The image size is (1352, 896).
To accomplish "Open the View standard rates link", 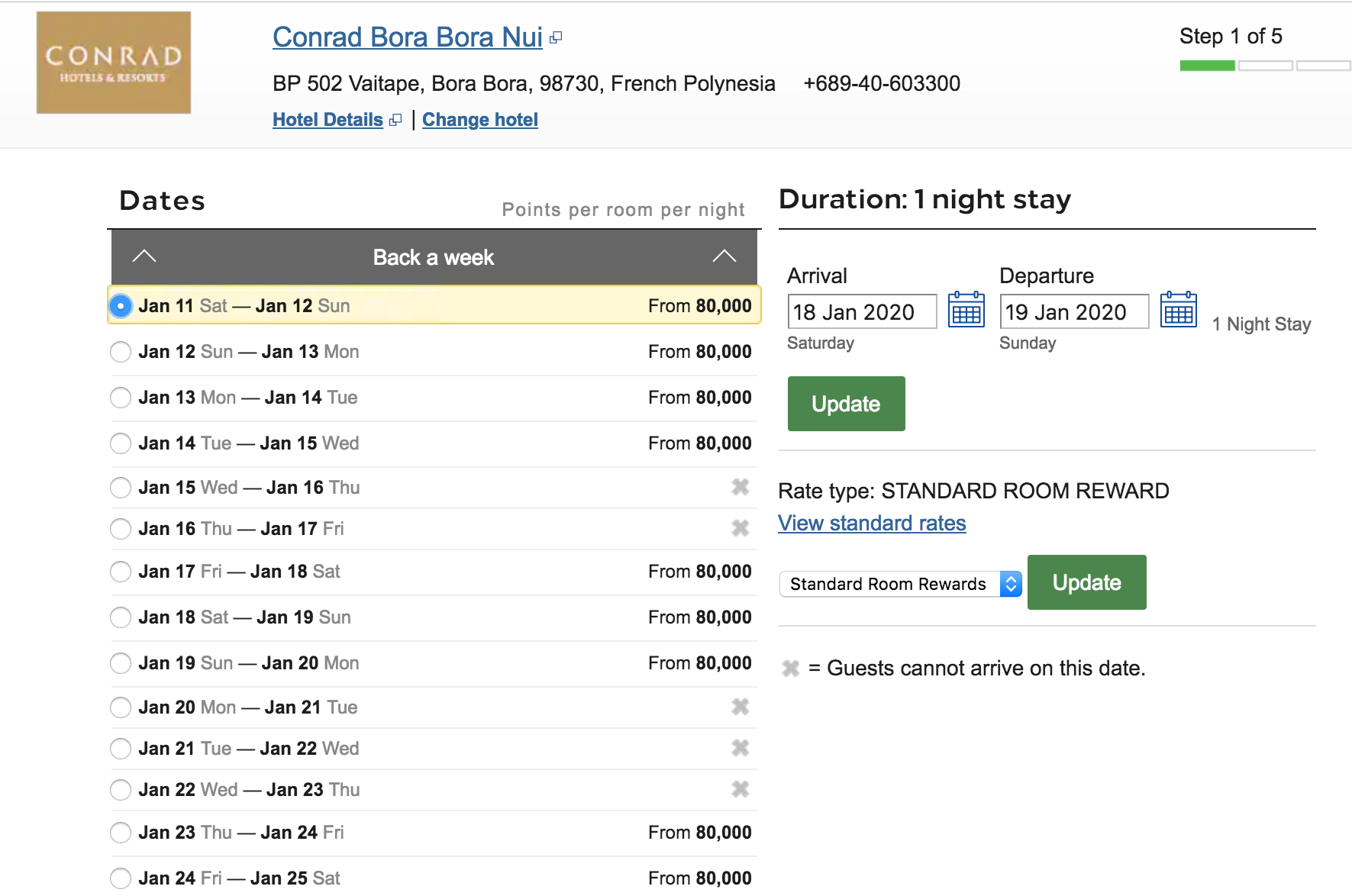I will click(x=872, y=524).
